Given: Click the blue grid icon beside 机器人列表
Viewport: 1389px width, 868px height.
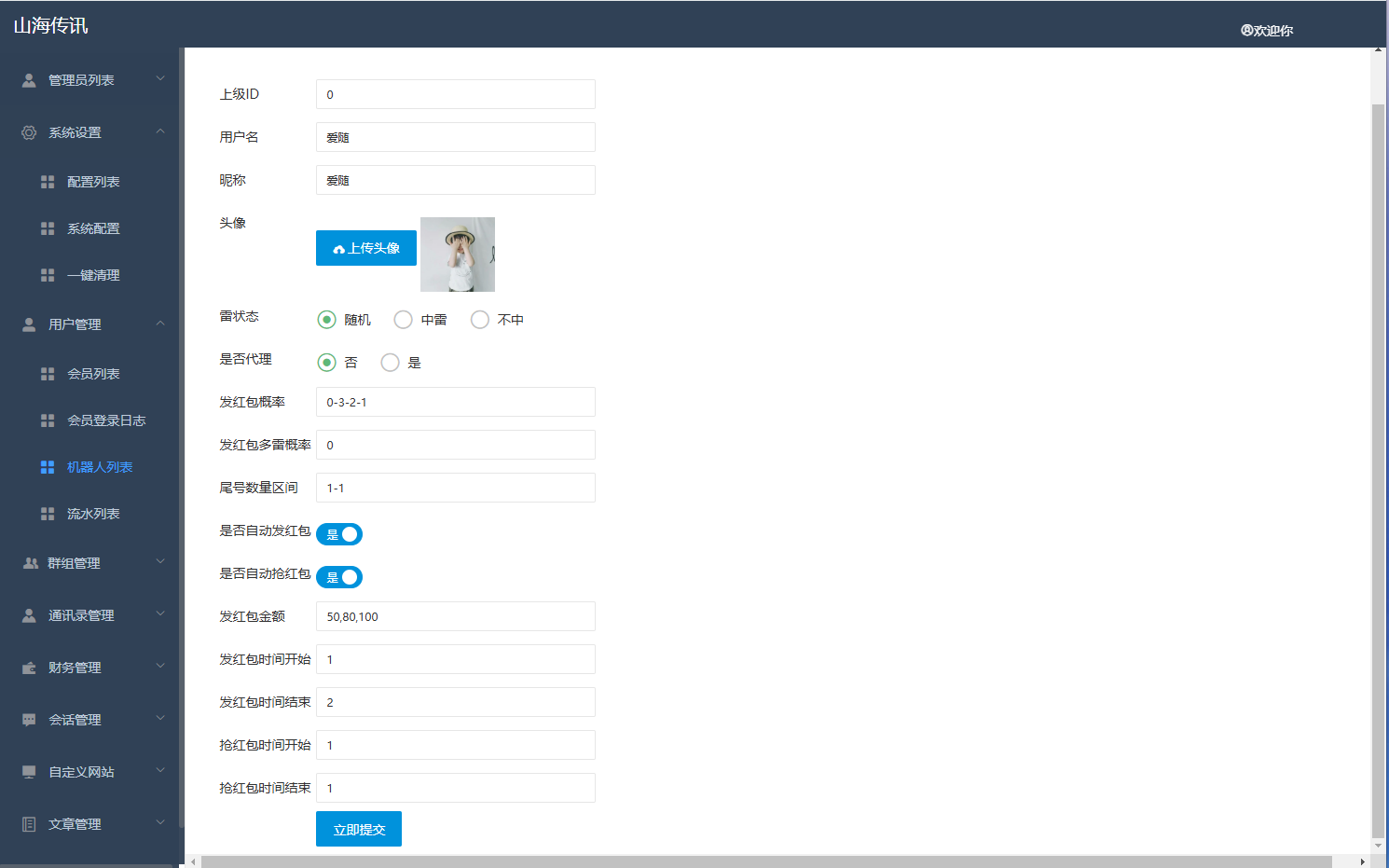Looking at the screenshot, I should 48,467.
